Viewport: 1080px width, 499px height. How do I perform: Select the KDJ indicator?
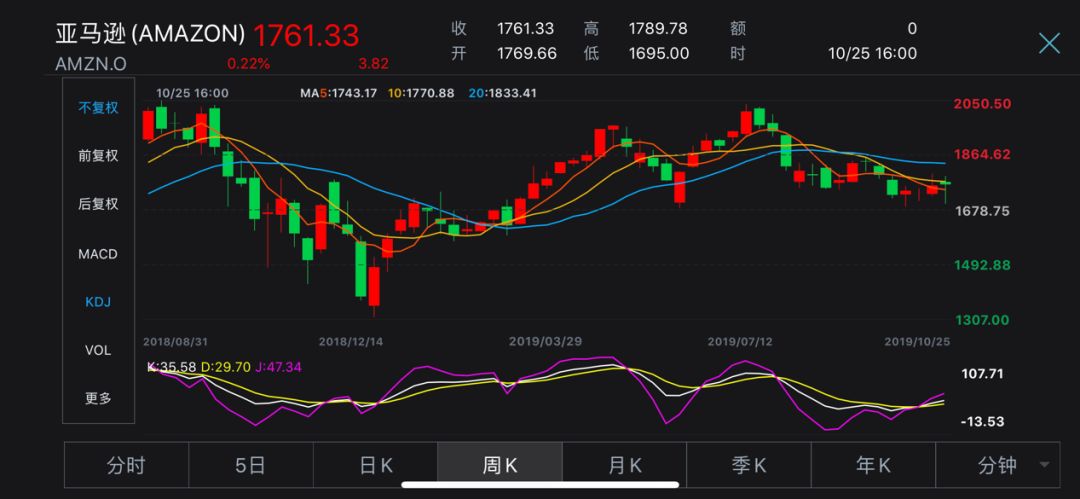98,302
